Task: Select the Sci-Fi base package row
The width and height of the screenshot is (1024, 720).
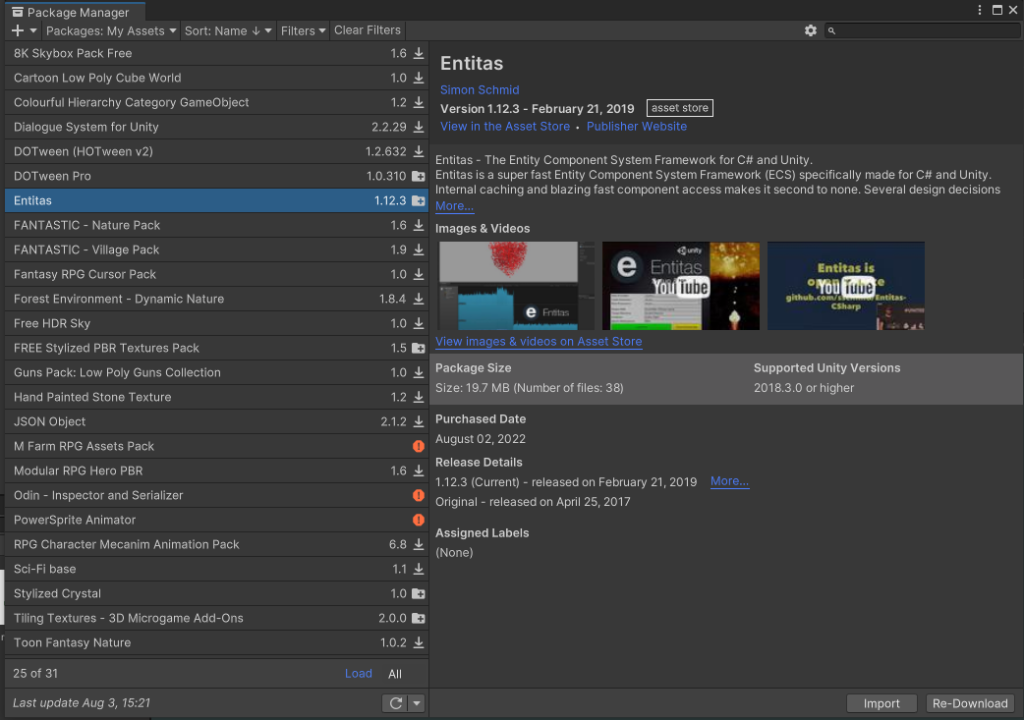Action: pos(216,569)
